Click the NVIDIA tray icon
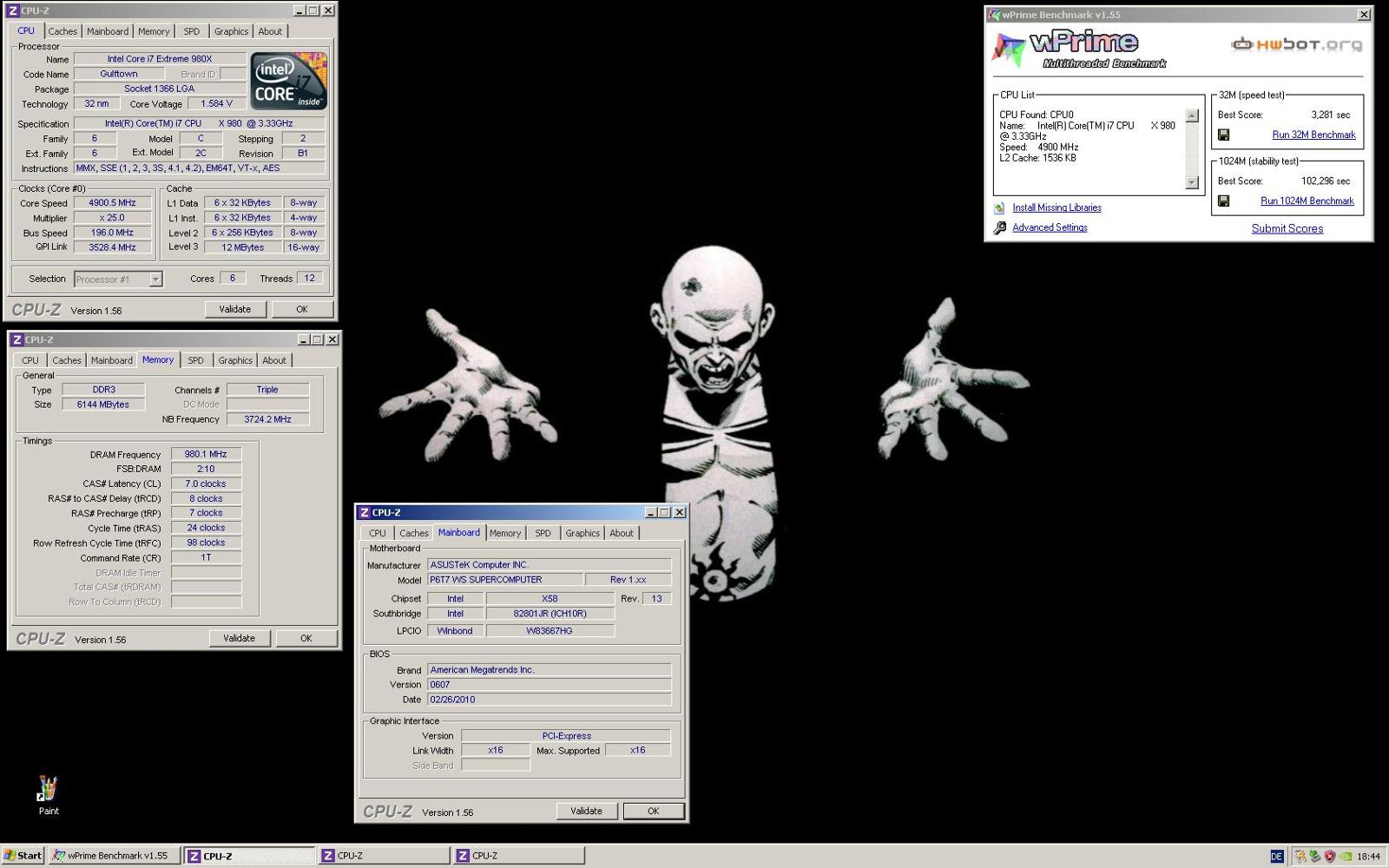The image size is (1389, 868). pyautogui.click(x=1345, y=857)
